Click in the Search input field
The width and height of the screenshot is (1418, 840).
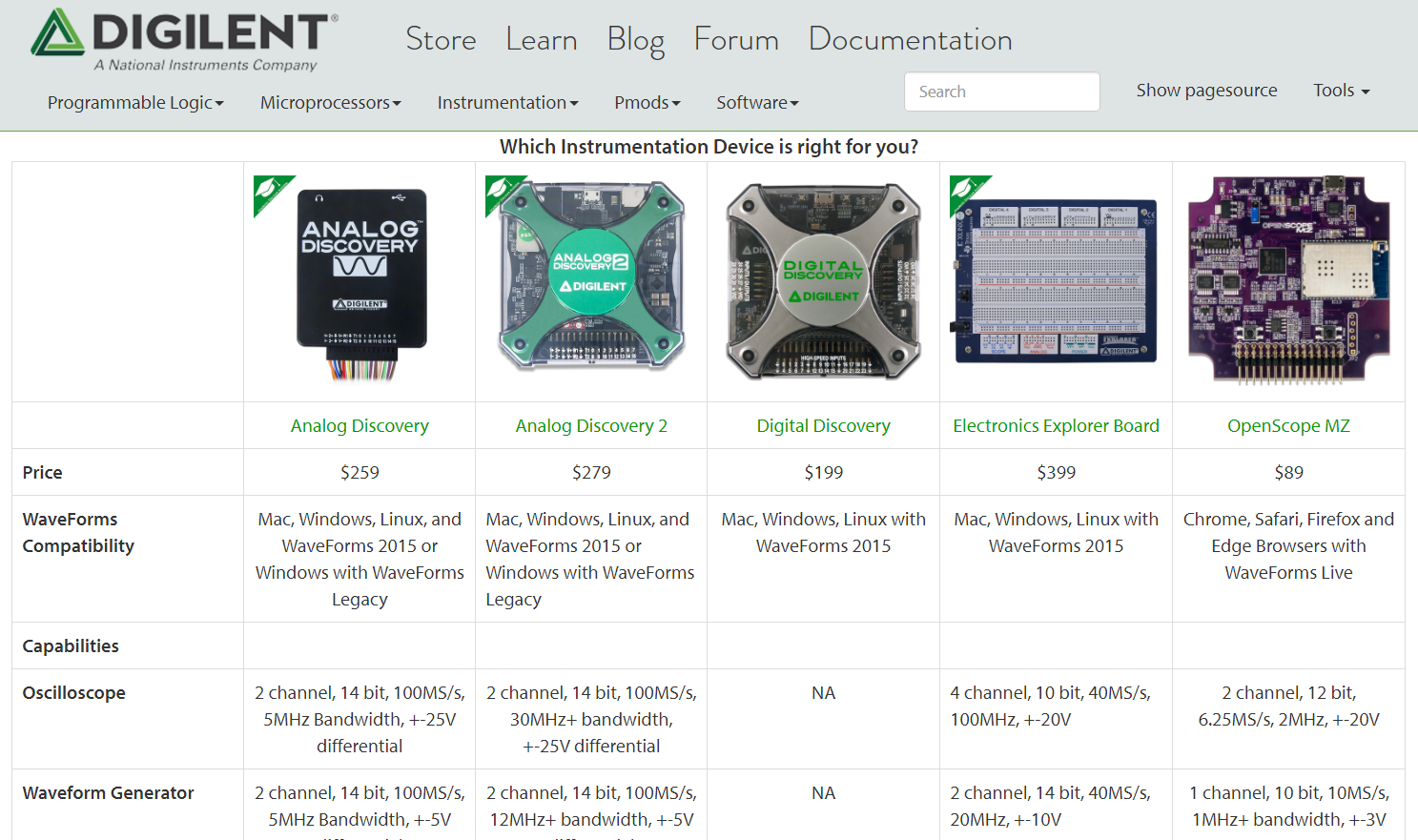click(x=1001, y=92)
